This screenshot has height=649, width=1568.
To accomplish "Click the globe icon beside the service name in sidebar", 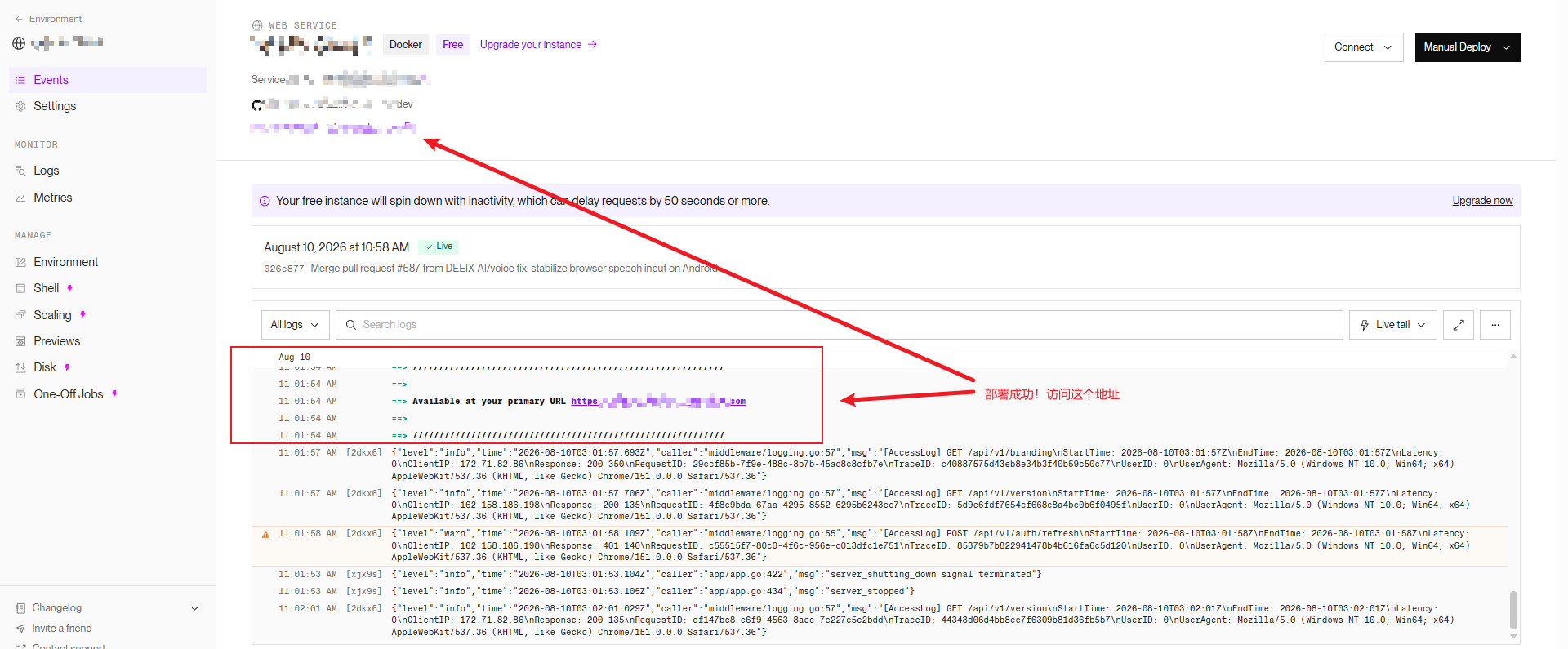I will click(19, 42).
